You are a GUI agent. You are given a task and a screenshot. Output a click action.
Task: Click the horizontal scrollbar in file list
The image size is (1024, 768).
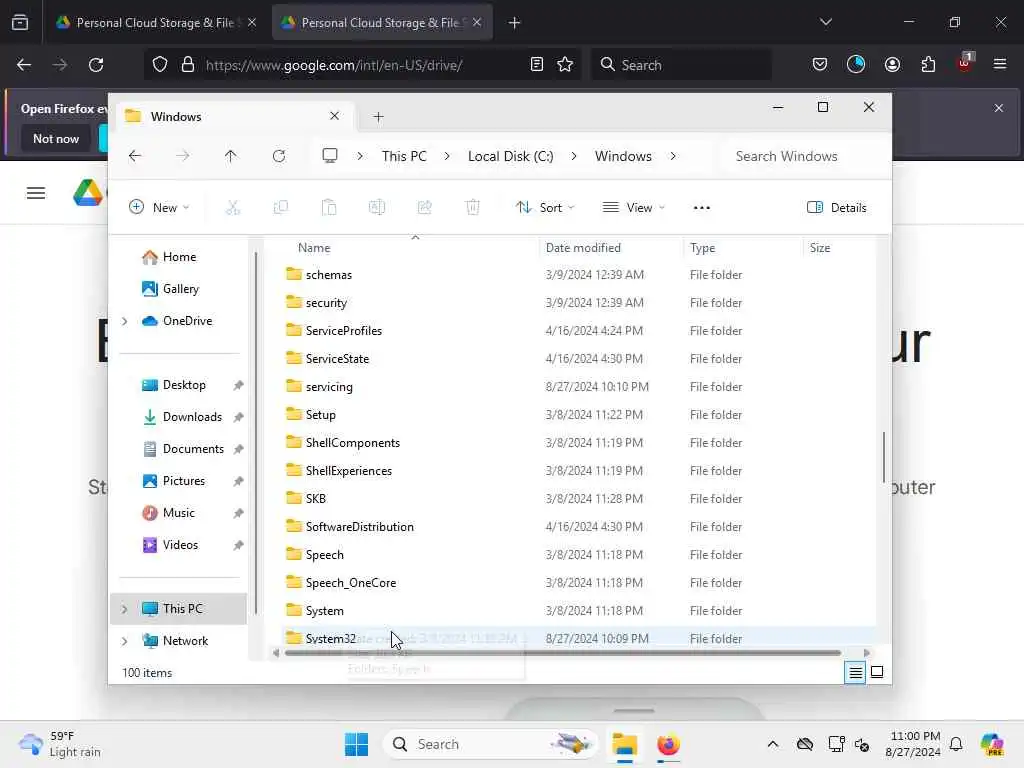click(563, 653)
